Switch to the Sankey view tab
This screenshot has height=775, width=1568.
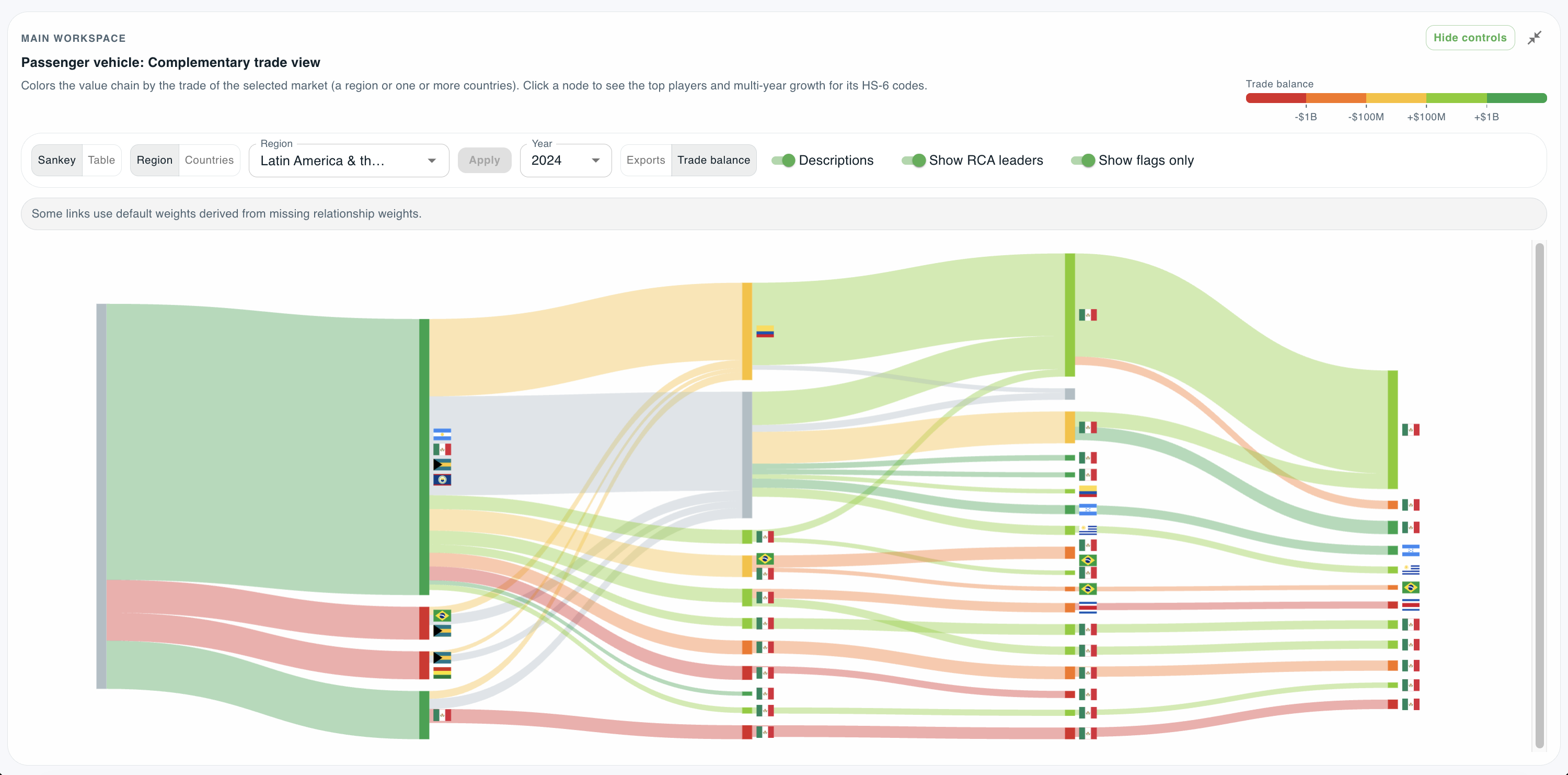(x=56, y=160)
